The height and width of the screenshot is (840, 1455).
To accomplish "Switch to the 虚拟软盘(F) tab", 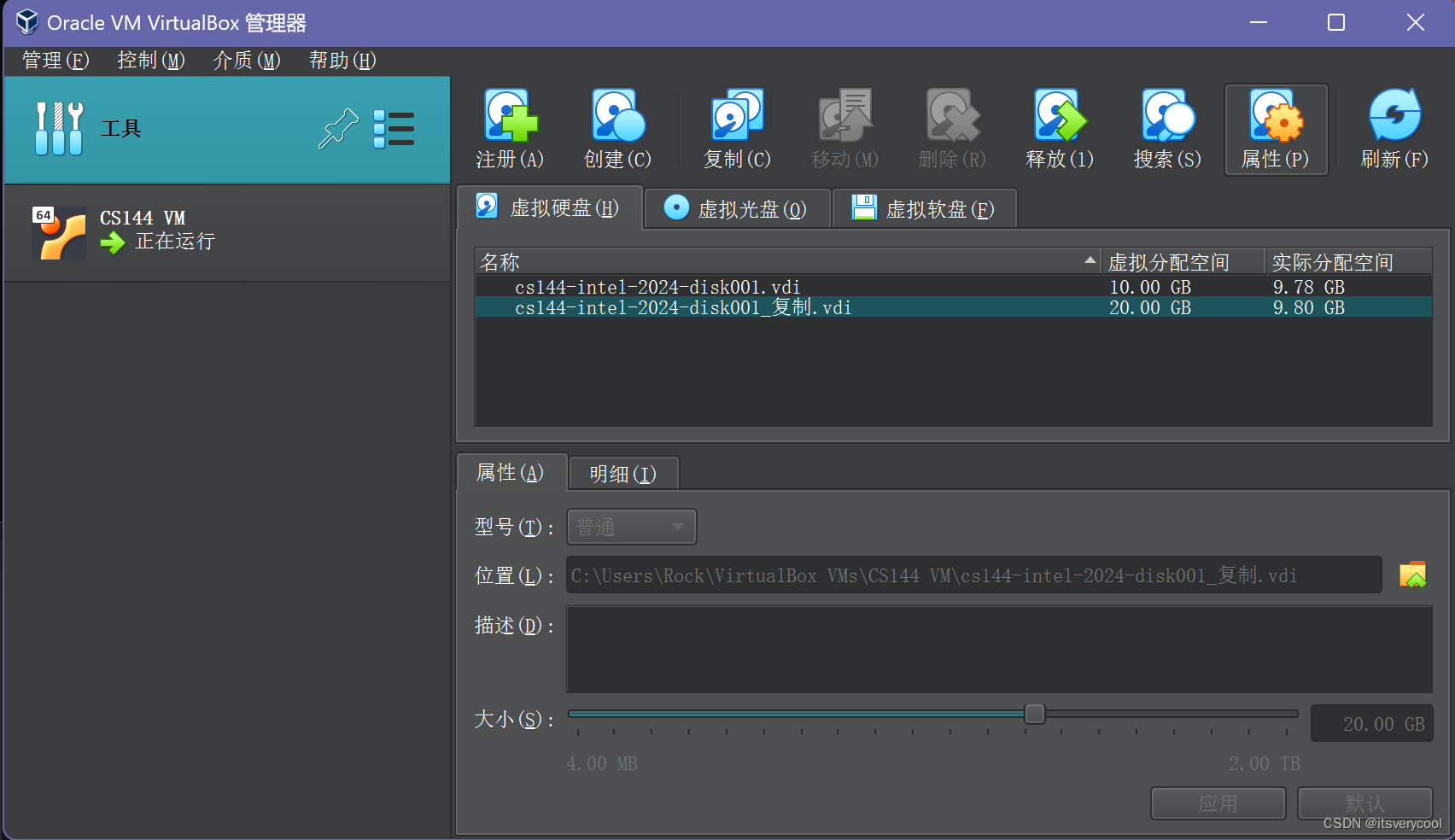I will (925, 209).
